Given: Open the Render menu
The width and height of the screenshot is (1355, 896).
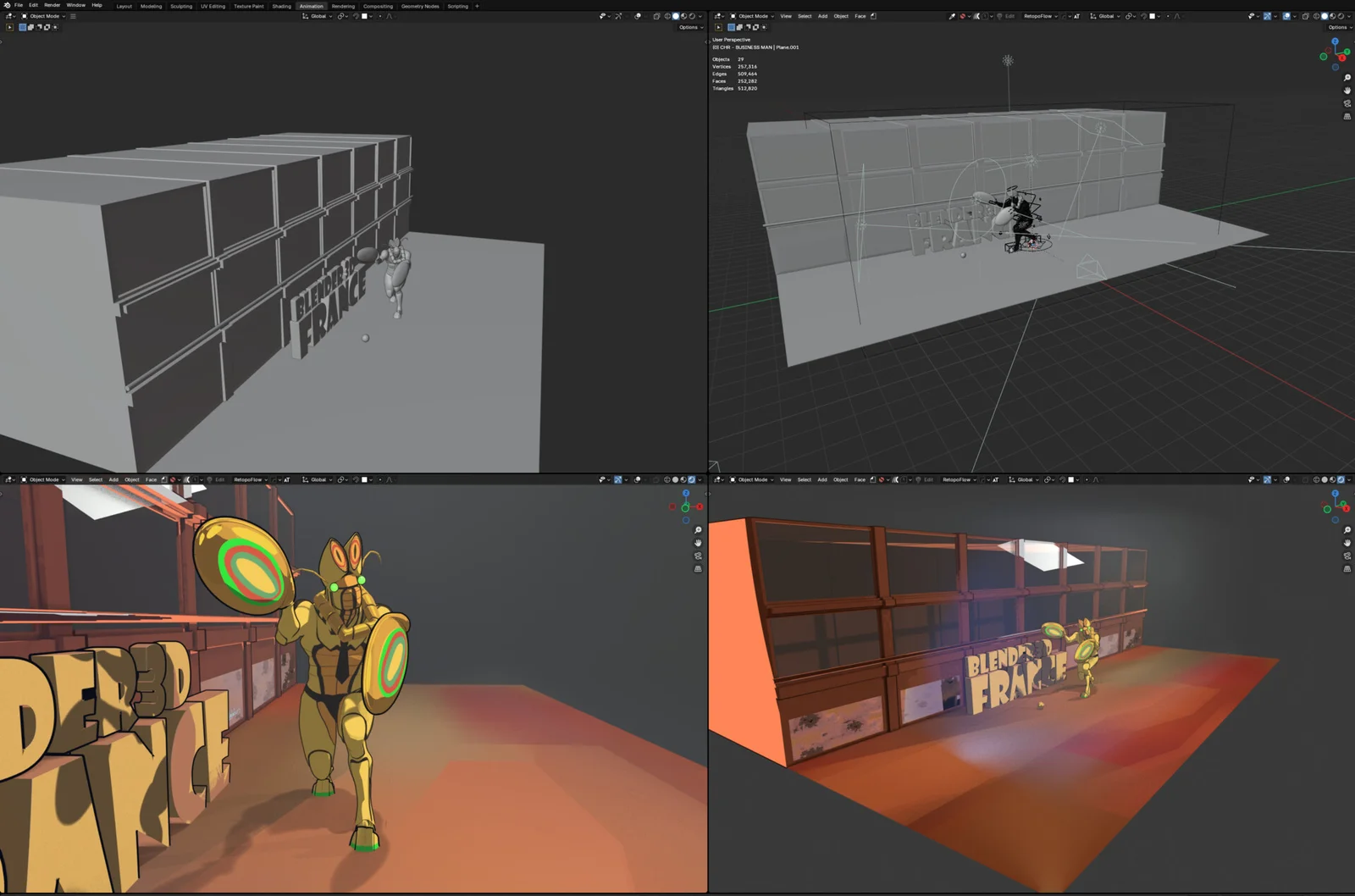Looking at the screenshot, I should tap(52, 5).
